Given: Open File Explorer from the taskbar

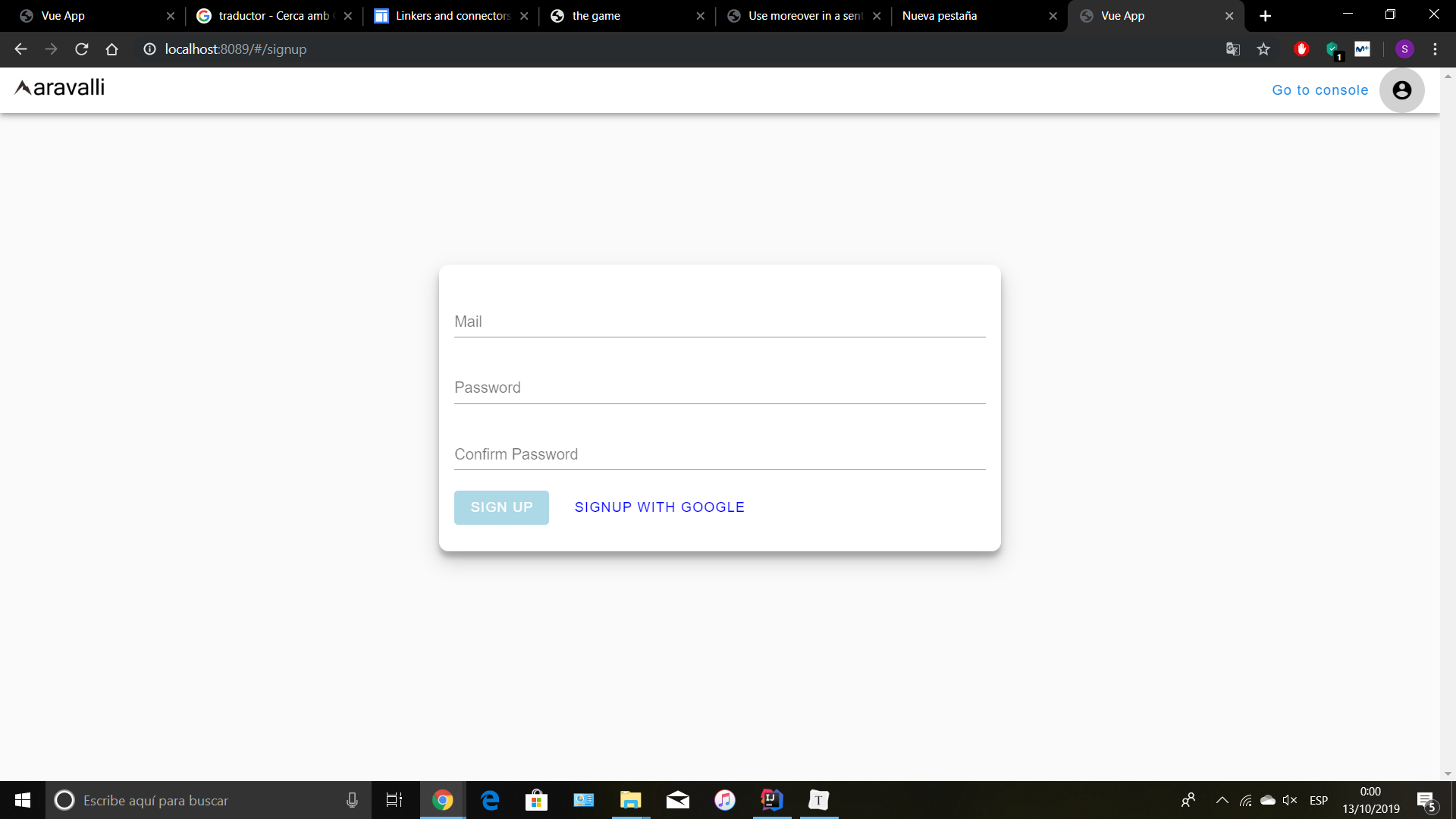Looking at the screenshot, I should [x=630, y=800].
